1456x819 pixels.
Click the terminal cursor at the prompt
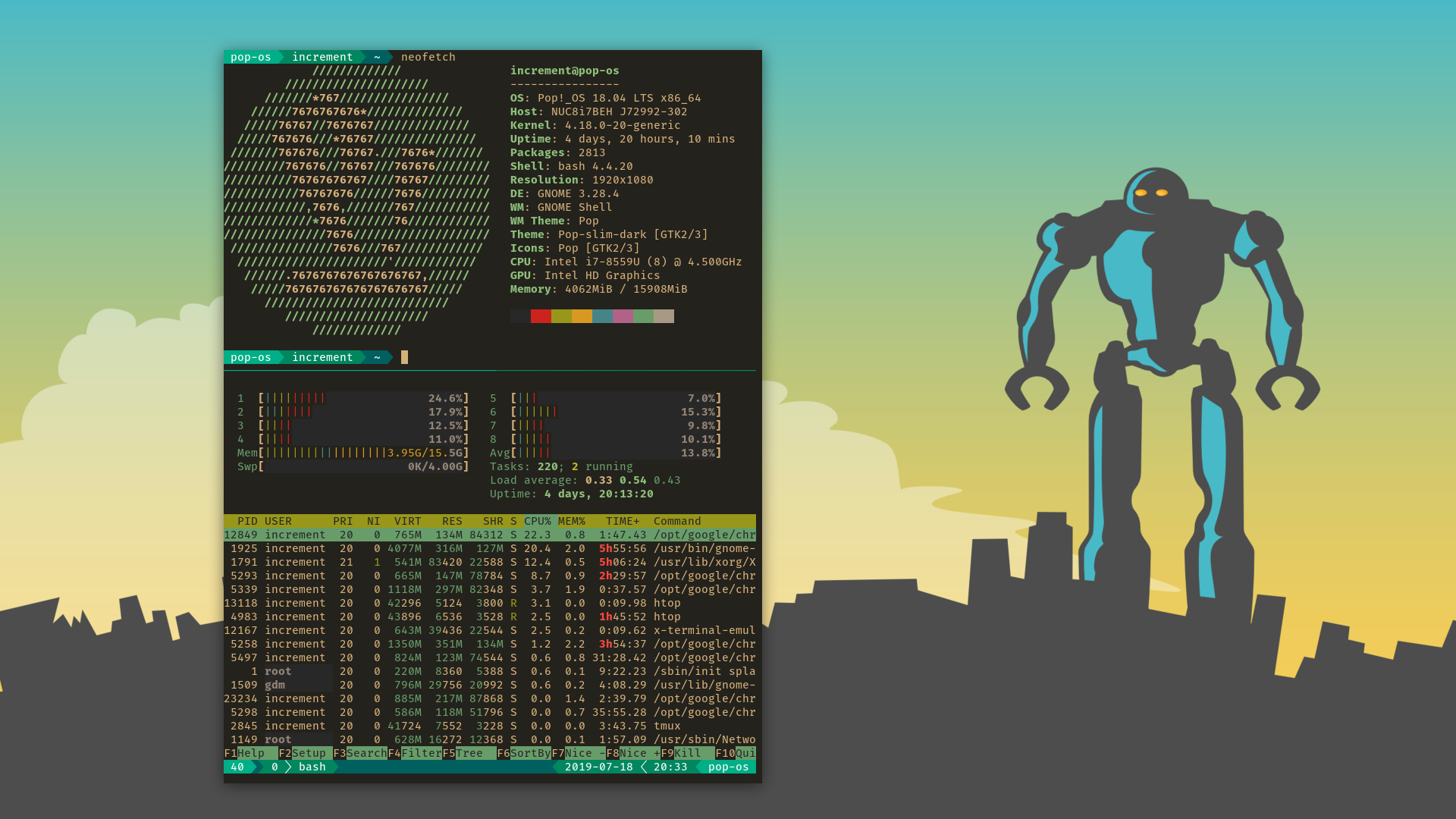point(404,357)
